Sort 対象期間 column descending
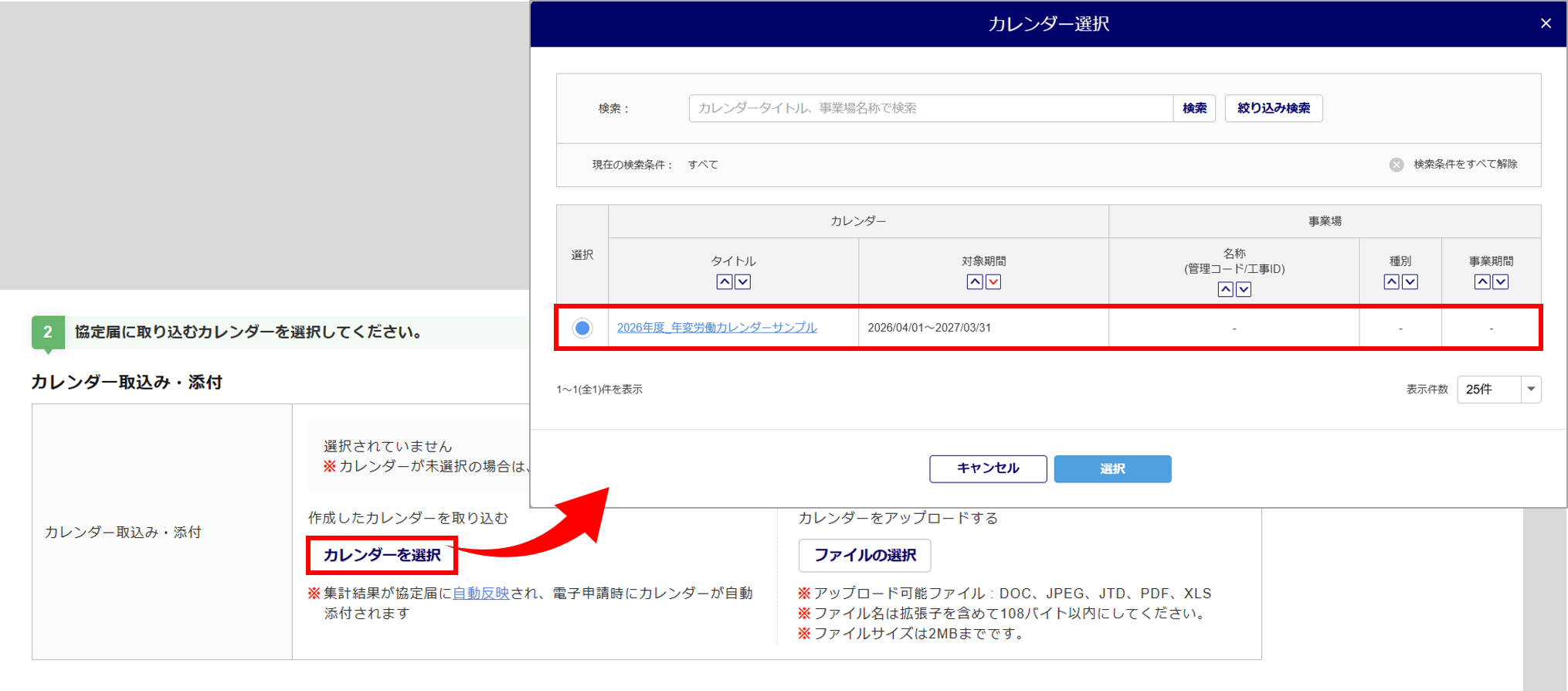This screenshot has width=1568, height=691. tap(993, 282)
